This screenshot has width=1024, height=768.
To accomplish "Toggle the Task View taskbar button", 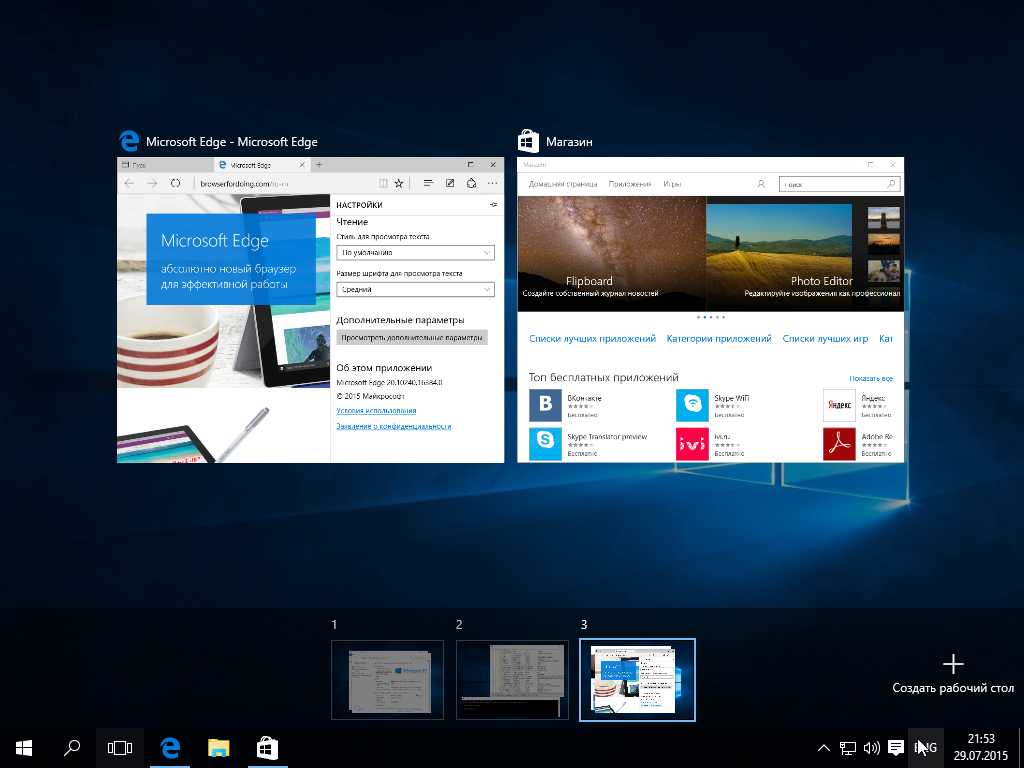I will 120,748.
